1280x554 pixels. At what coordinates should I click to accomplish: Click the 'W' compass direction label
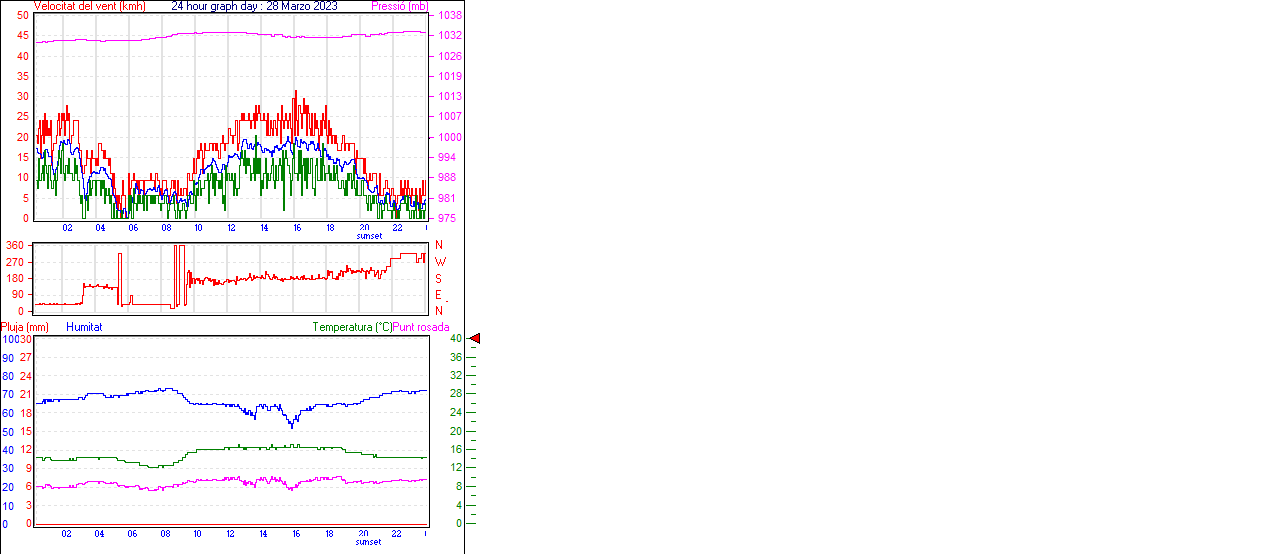[439, 262]
